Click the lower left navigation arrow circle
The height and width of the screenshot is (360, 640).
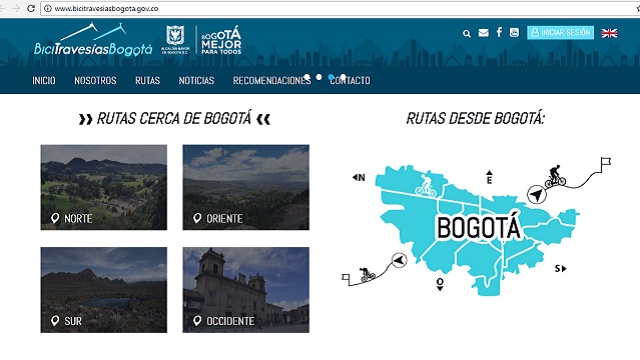(399, 260)
